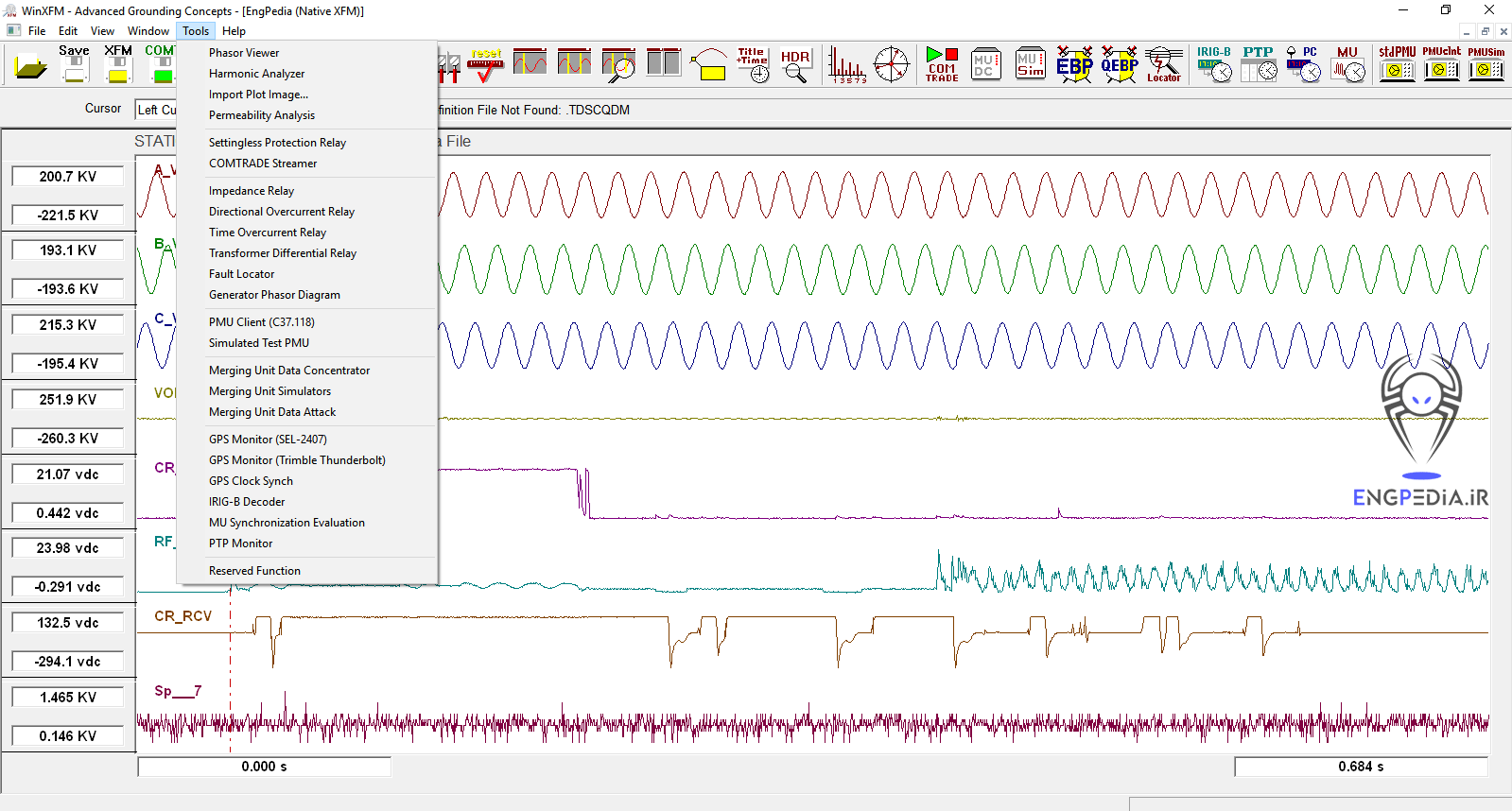Open the IRIG-B clock icon
The width and height of the screenshot is (1512, 811).
point(1214,64)
